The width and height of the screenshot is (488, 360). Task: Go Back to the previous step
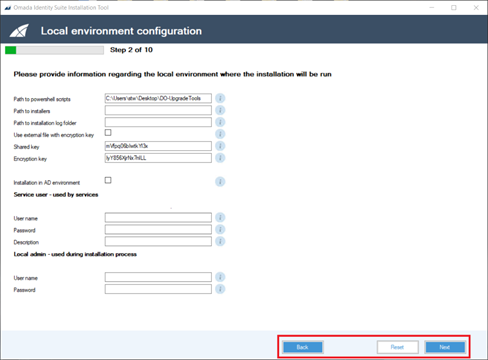pos(303,347)
